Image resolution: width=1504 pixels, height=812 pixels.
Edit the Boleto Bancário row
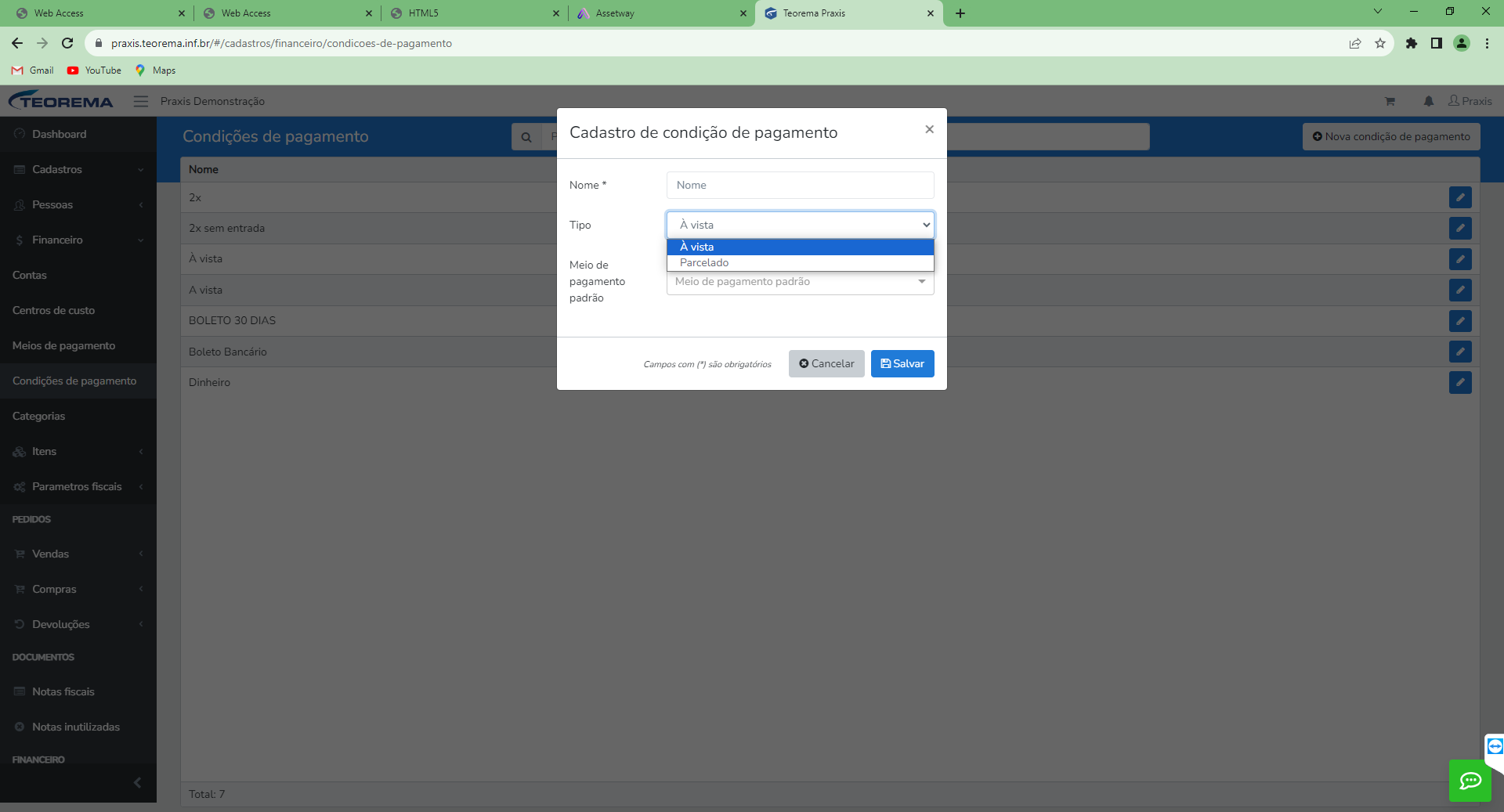[x=1460, y=352]
